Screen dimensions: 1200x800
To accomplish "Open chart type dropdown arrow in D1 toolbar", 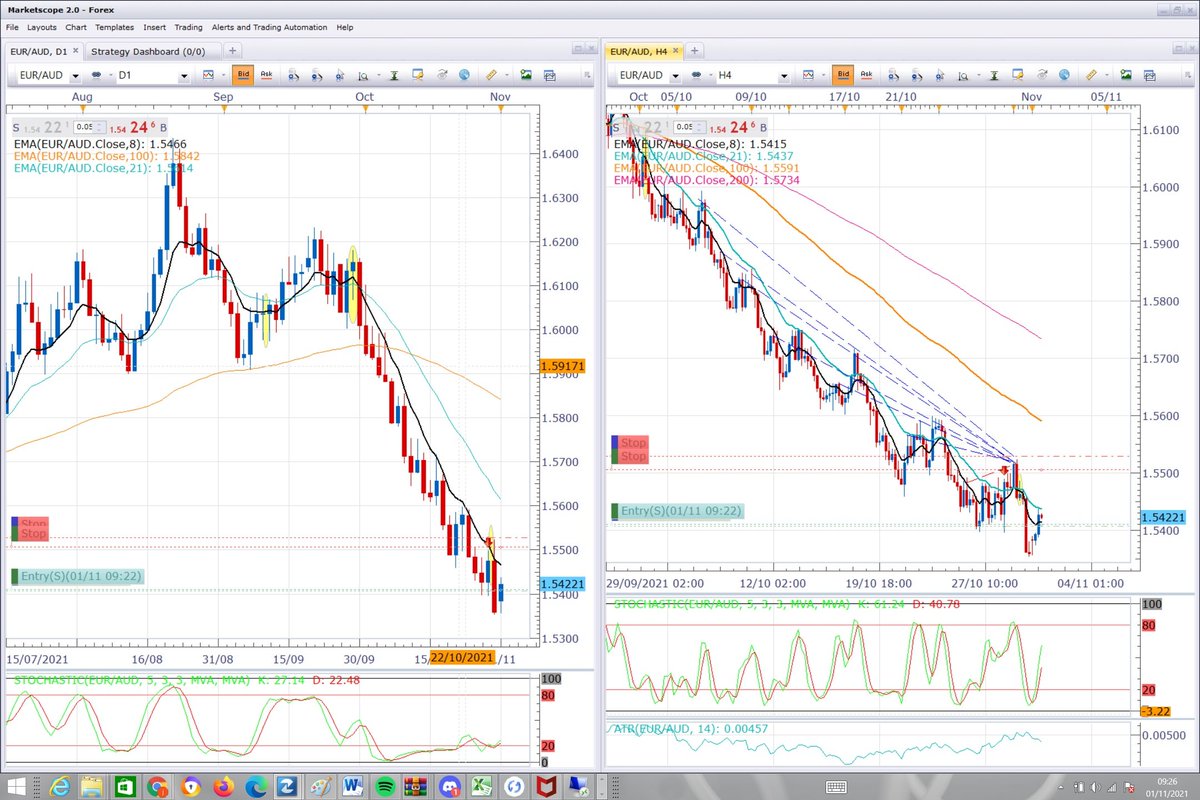I will coord(223,75).
